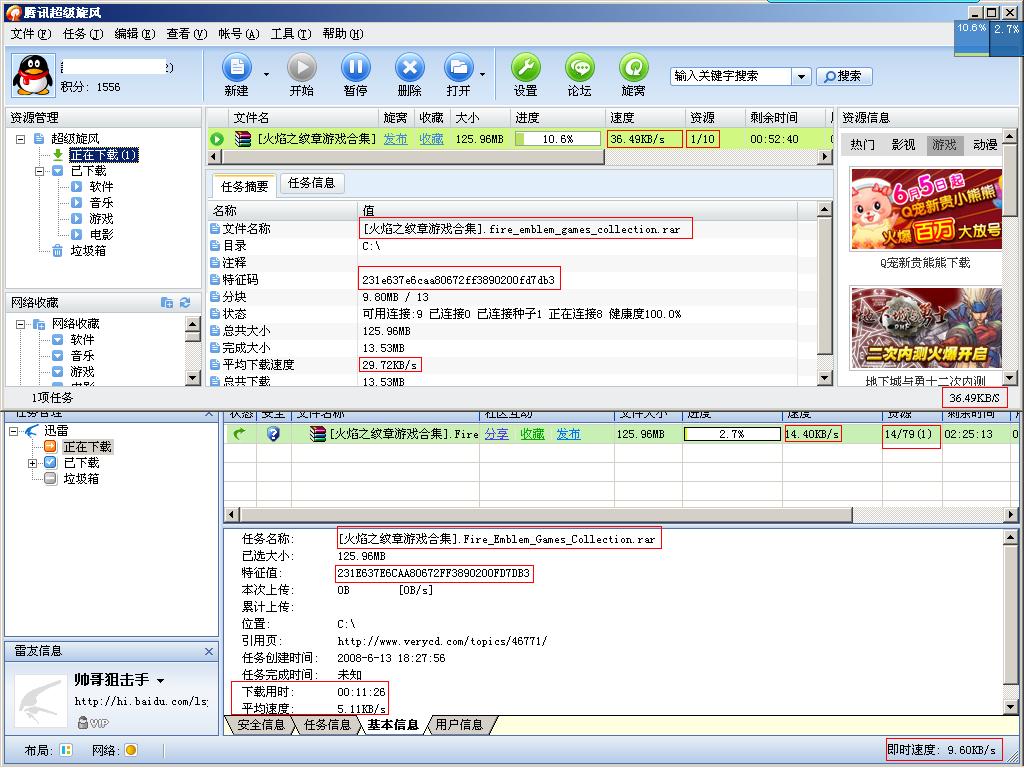Image resolution: width=1024 pixels, height=768 pixels.
Task: Collapse the 已下载 node in 超级旋风 tree
Action: tap(39, 171)
